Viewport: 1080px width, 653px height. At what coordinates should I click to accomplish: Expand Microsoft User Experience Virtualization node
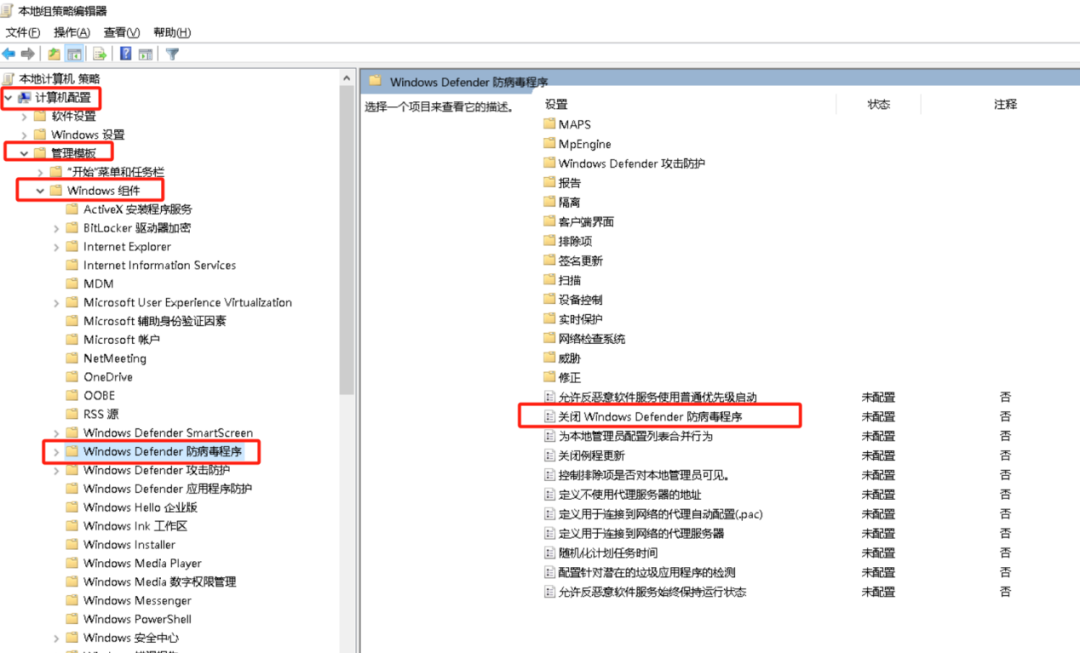coord(56,302)
